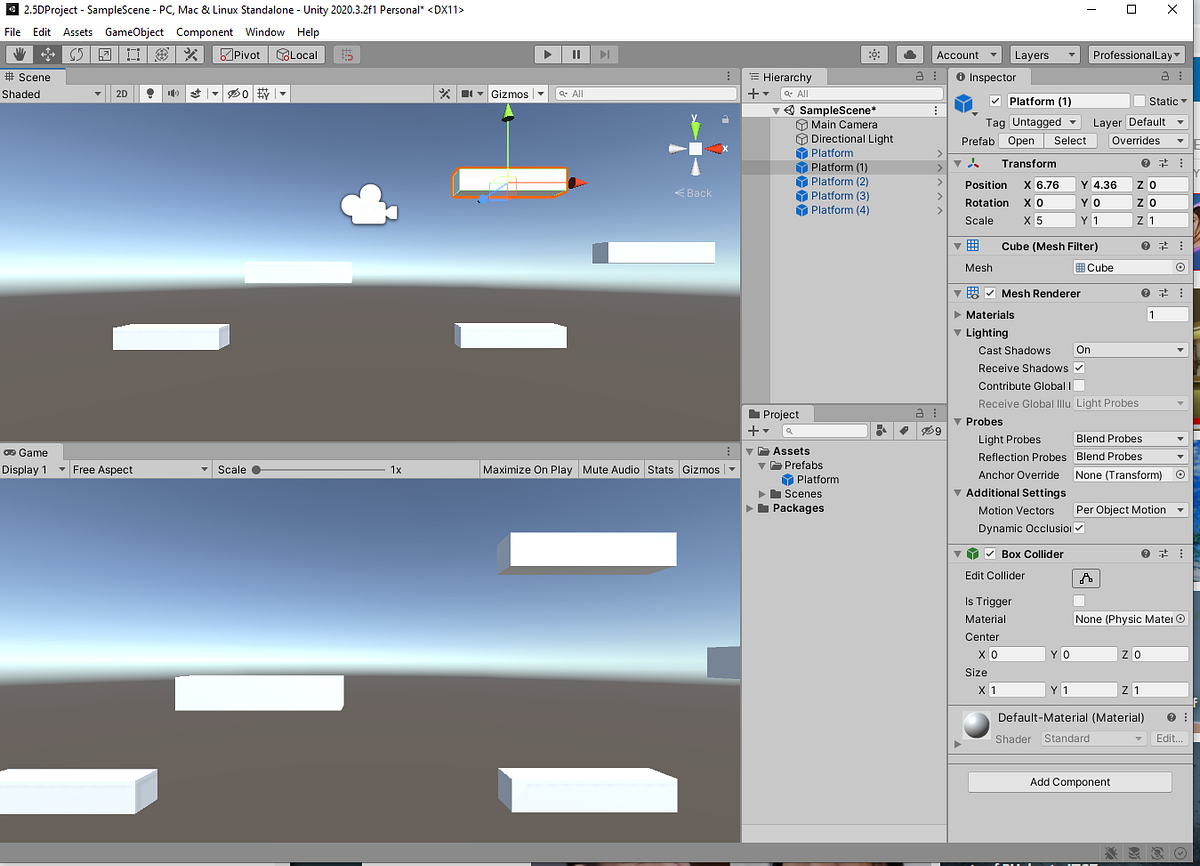Image resolution: width=1200 pixels, height=866 pixels.
Task: Select the Rotate tool
Action: [x=76, y=54]
